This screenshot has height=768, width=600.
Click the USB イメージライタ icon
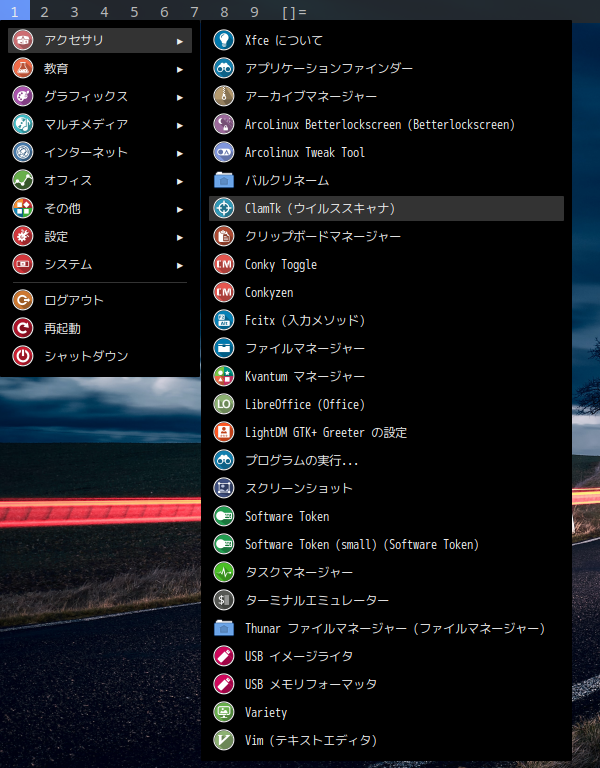[224, 656]
